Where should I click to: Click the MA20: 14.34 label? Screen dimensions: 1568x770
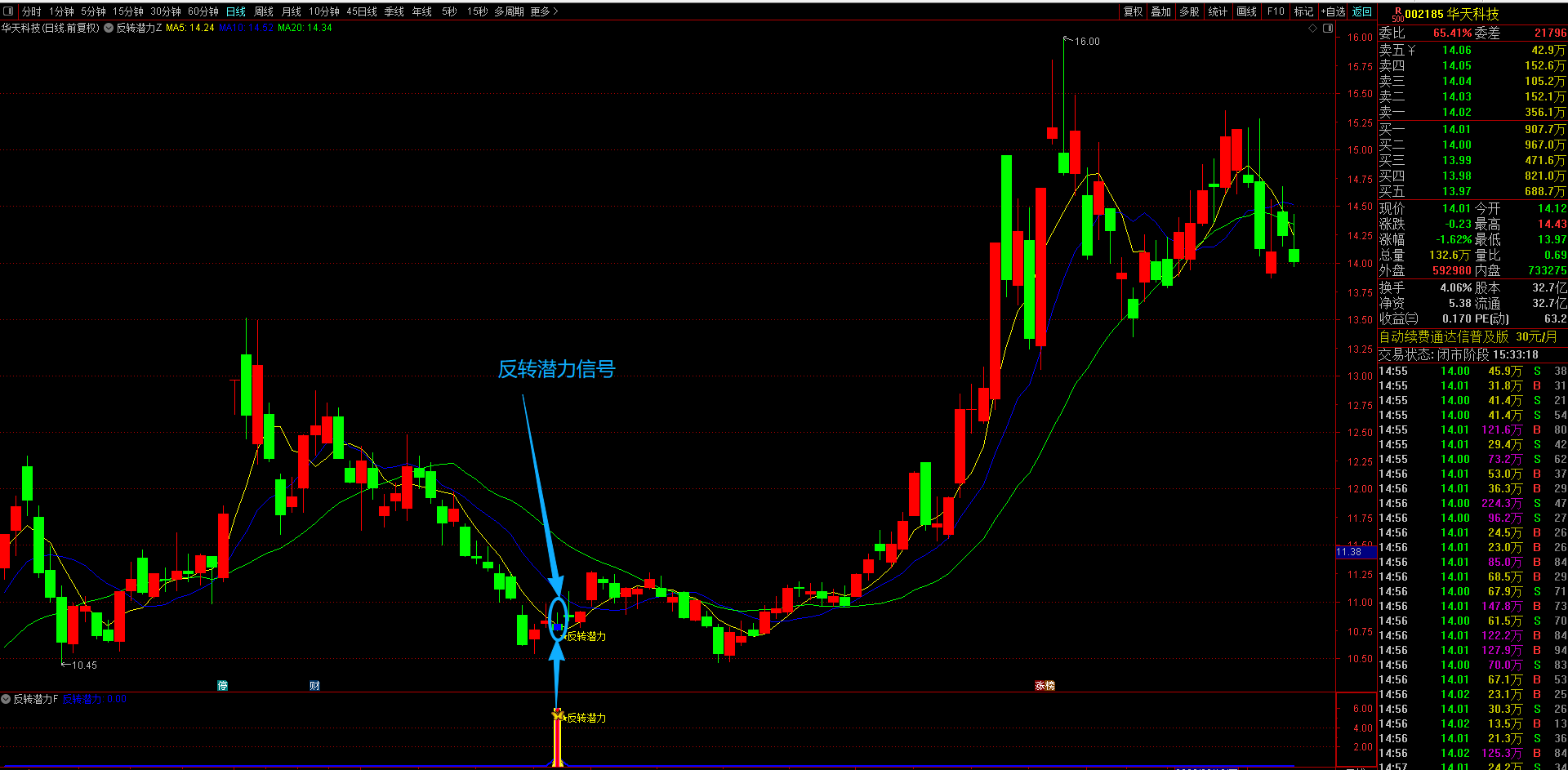pos(305,28)
